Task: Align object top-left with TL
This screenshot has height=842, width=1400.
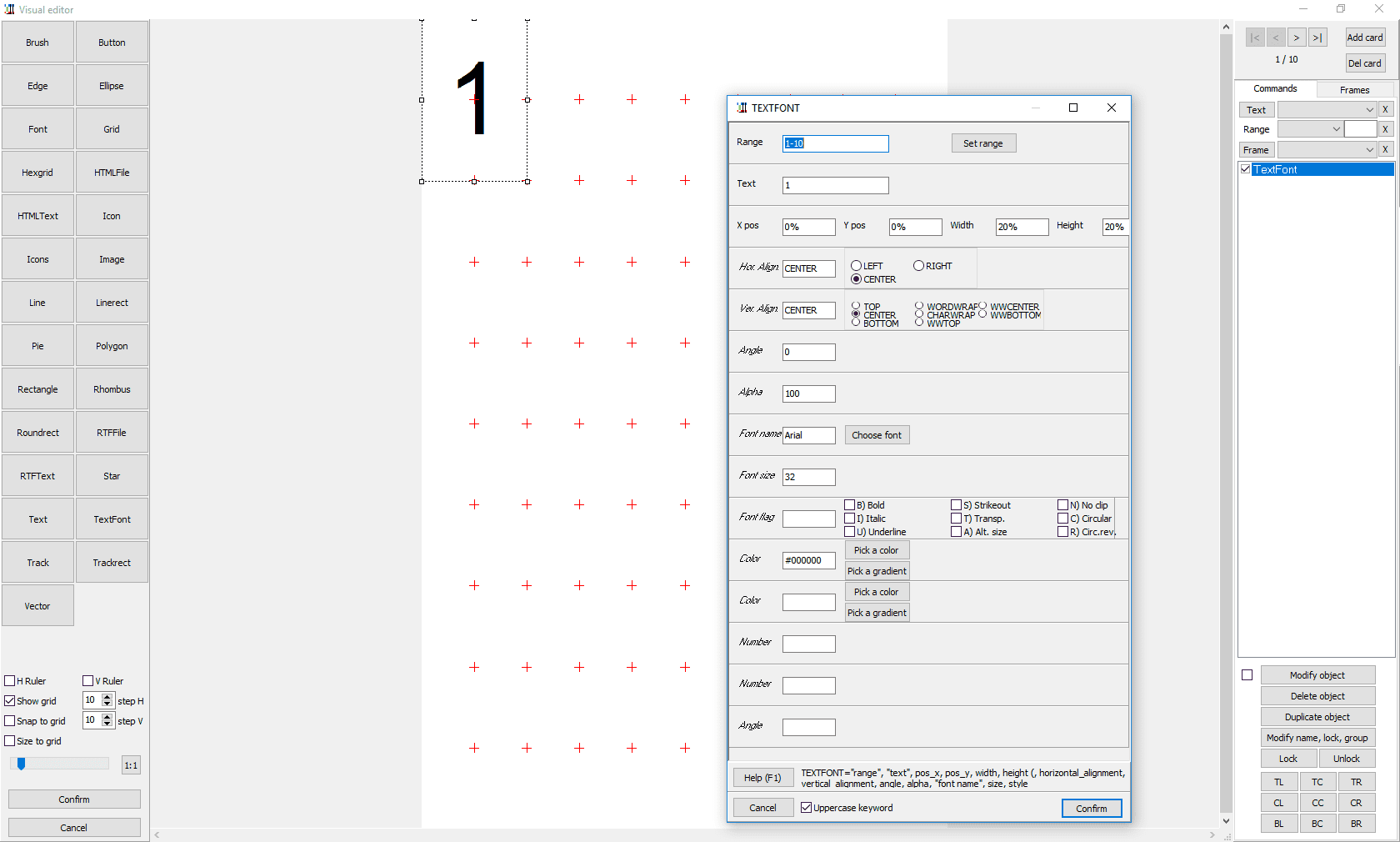Action: coord(1278,782)
